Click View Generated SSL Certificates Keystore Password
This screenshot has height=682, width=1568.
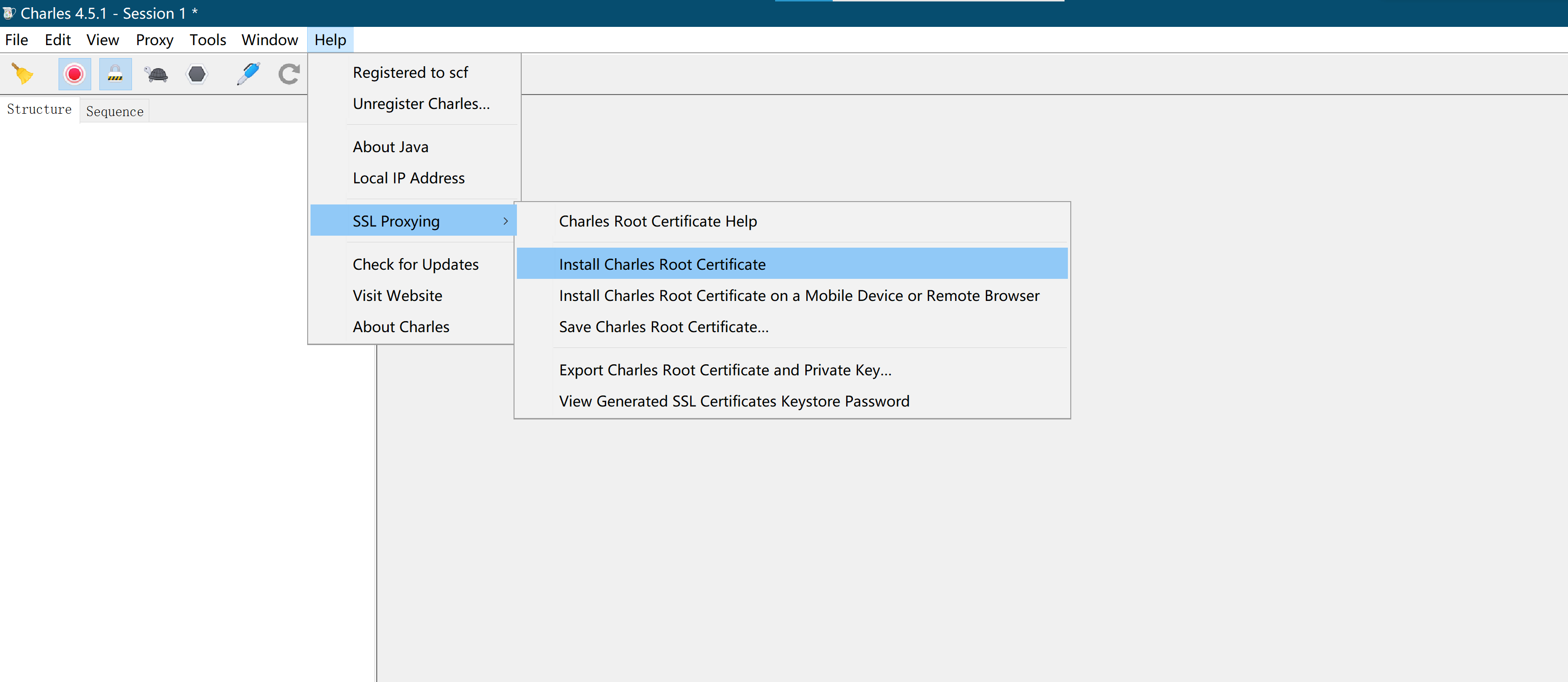[734, 401]
